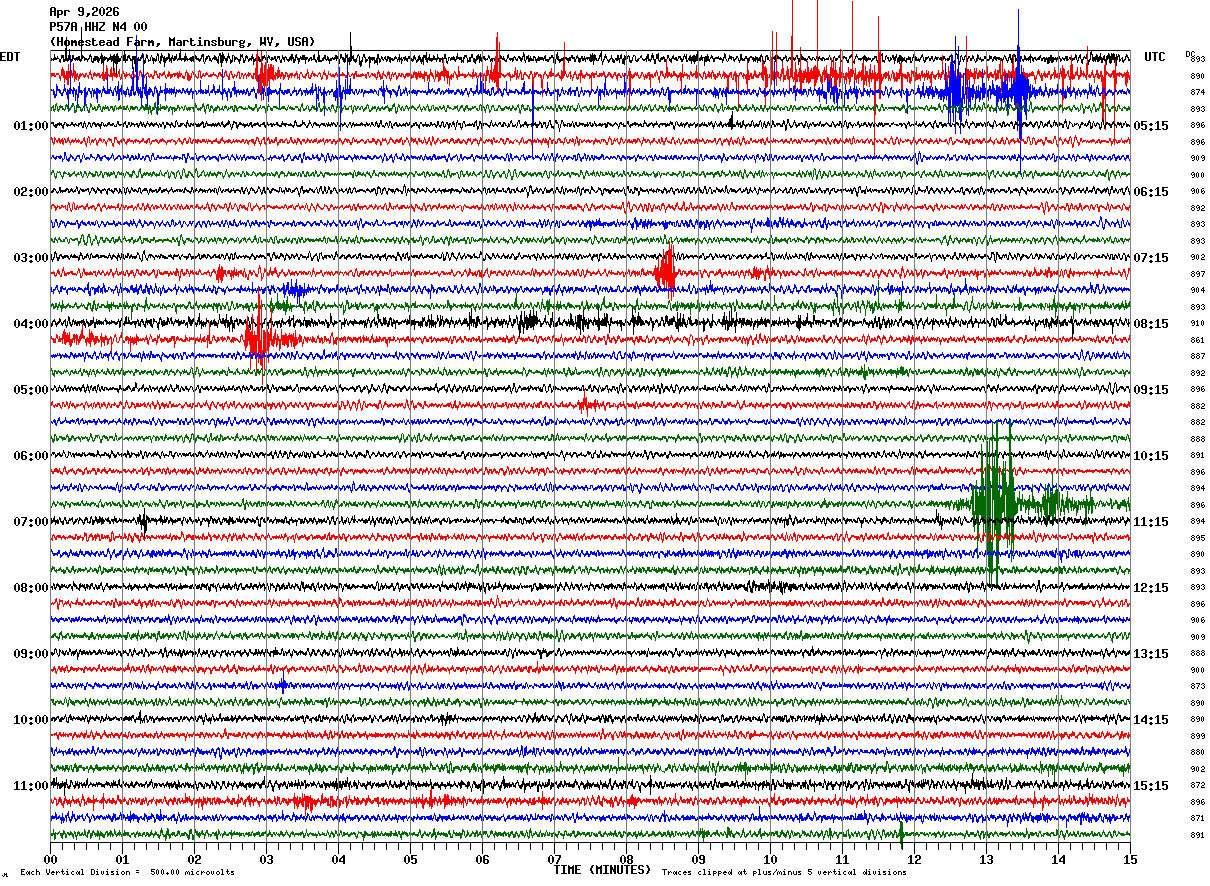
Task: Click the '06:15' UTC time label
Action: 1151,192
